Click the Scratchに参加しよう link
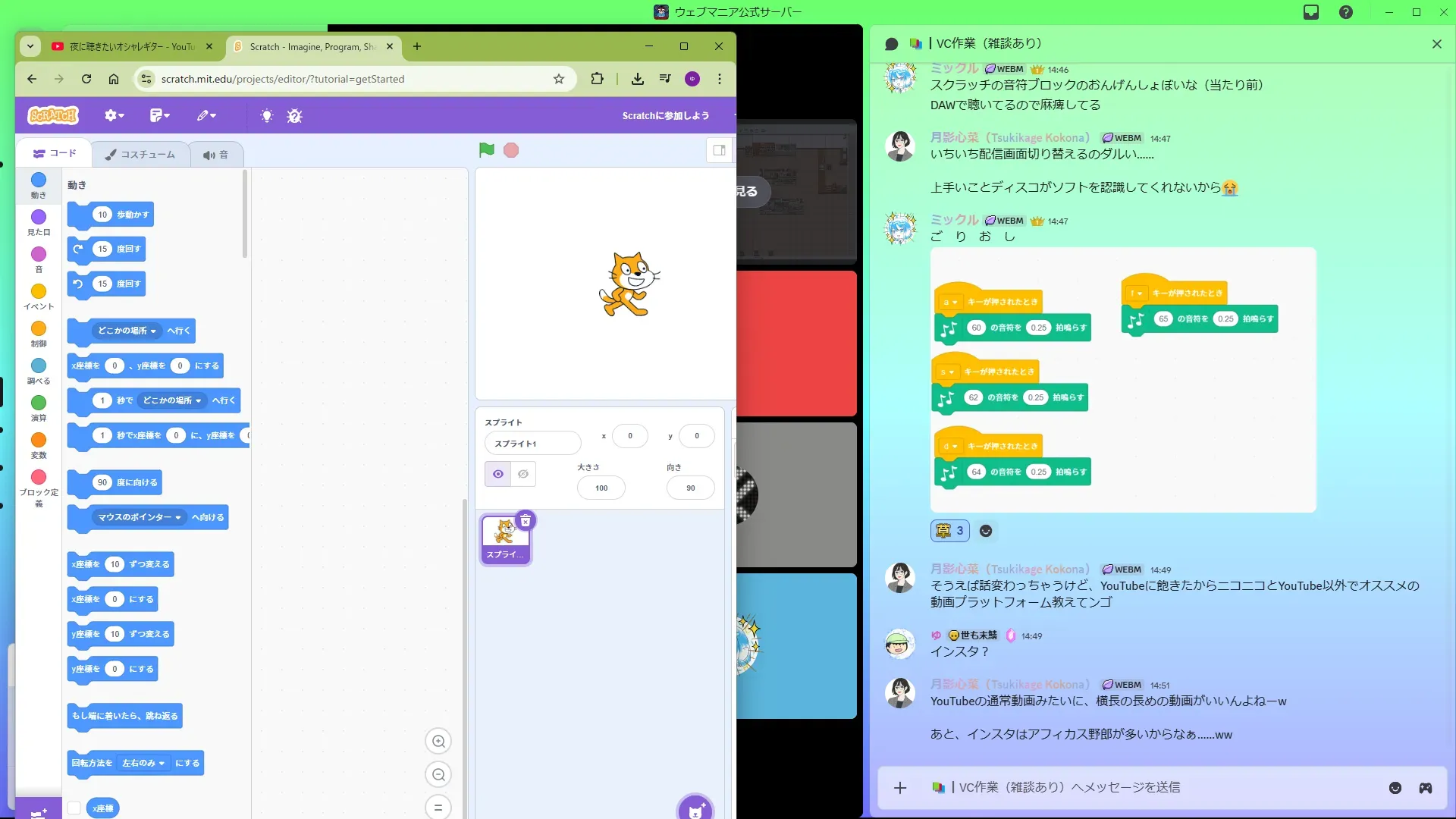This screenshot has height=819, width=1456. 665,115
